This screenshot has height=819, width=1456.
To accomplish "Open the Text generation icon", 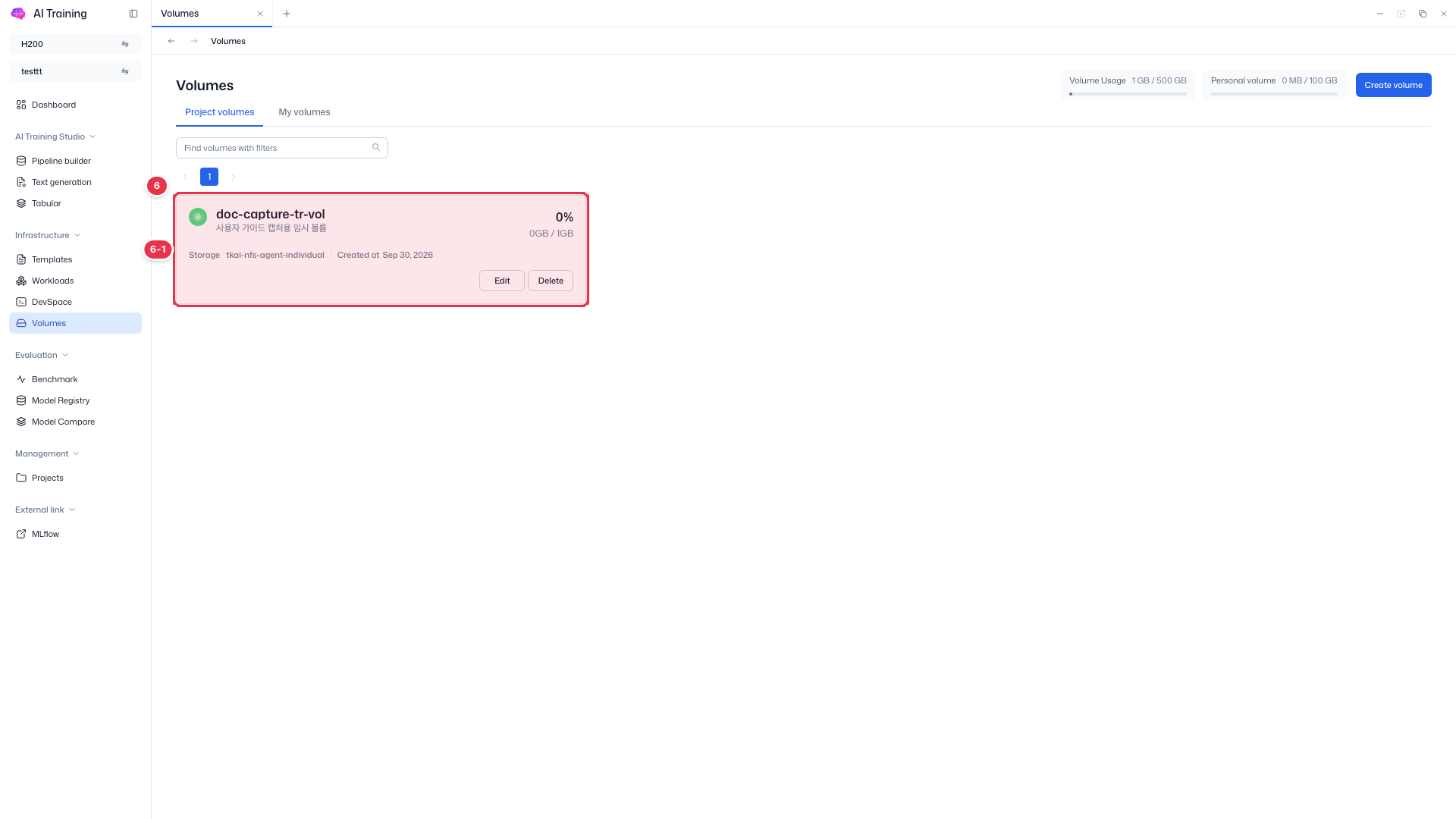I will 21,182.
